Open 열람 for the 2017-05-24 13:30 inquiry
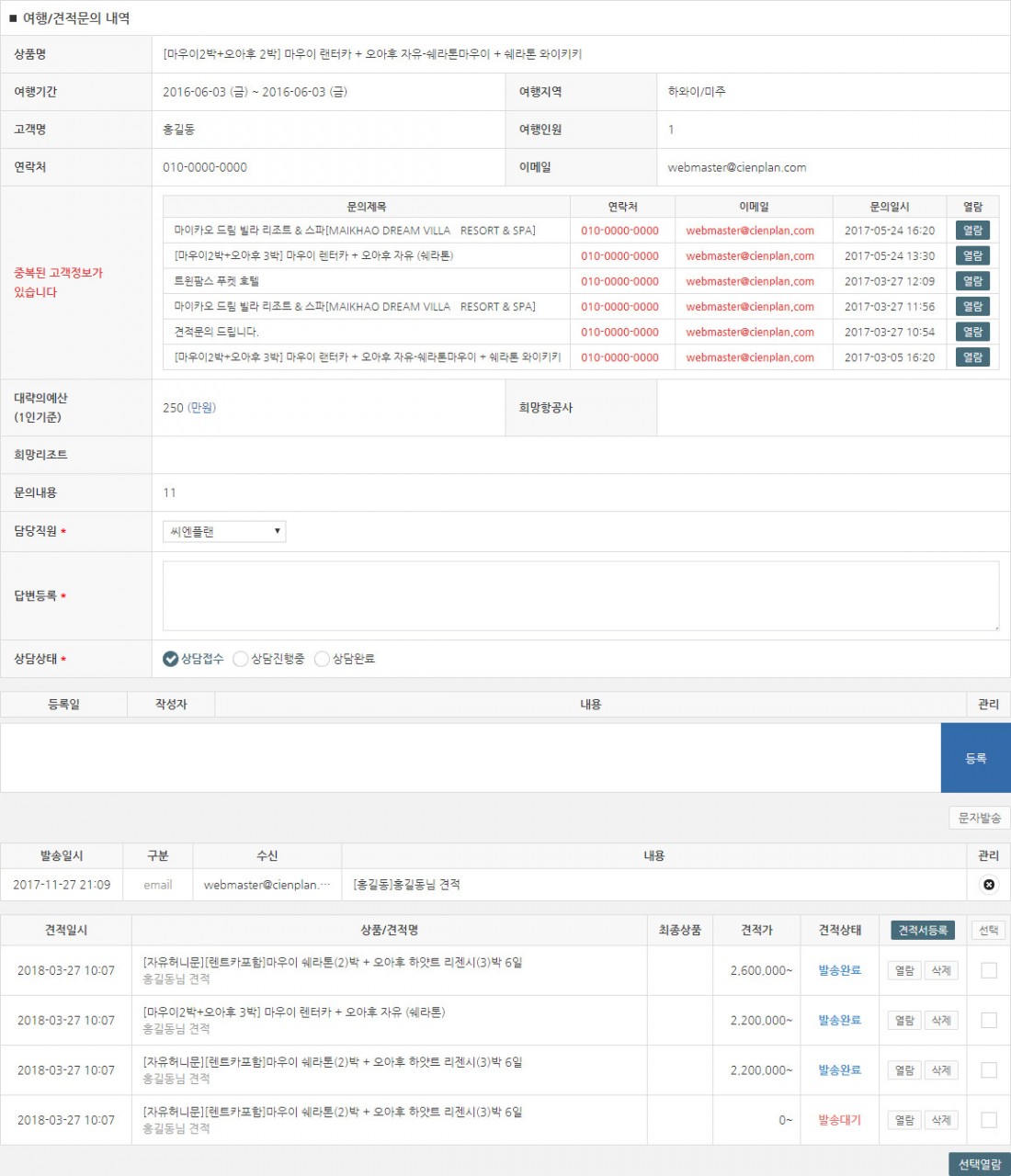Viewport: 1011px width, 1176px height. [x=972, y=255]
